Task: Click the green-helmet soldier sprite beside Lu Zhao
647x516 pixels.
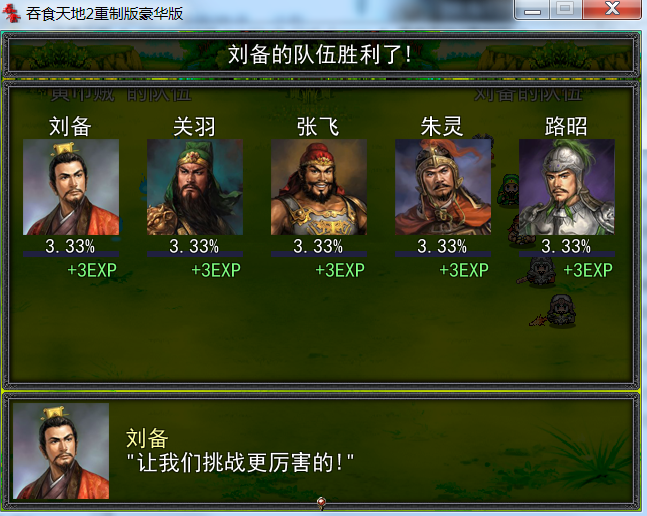Action: tap(508, 190)
